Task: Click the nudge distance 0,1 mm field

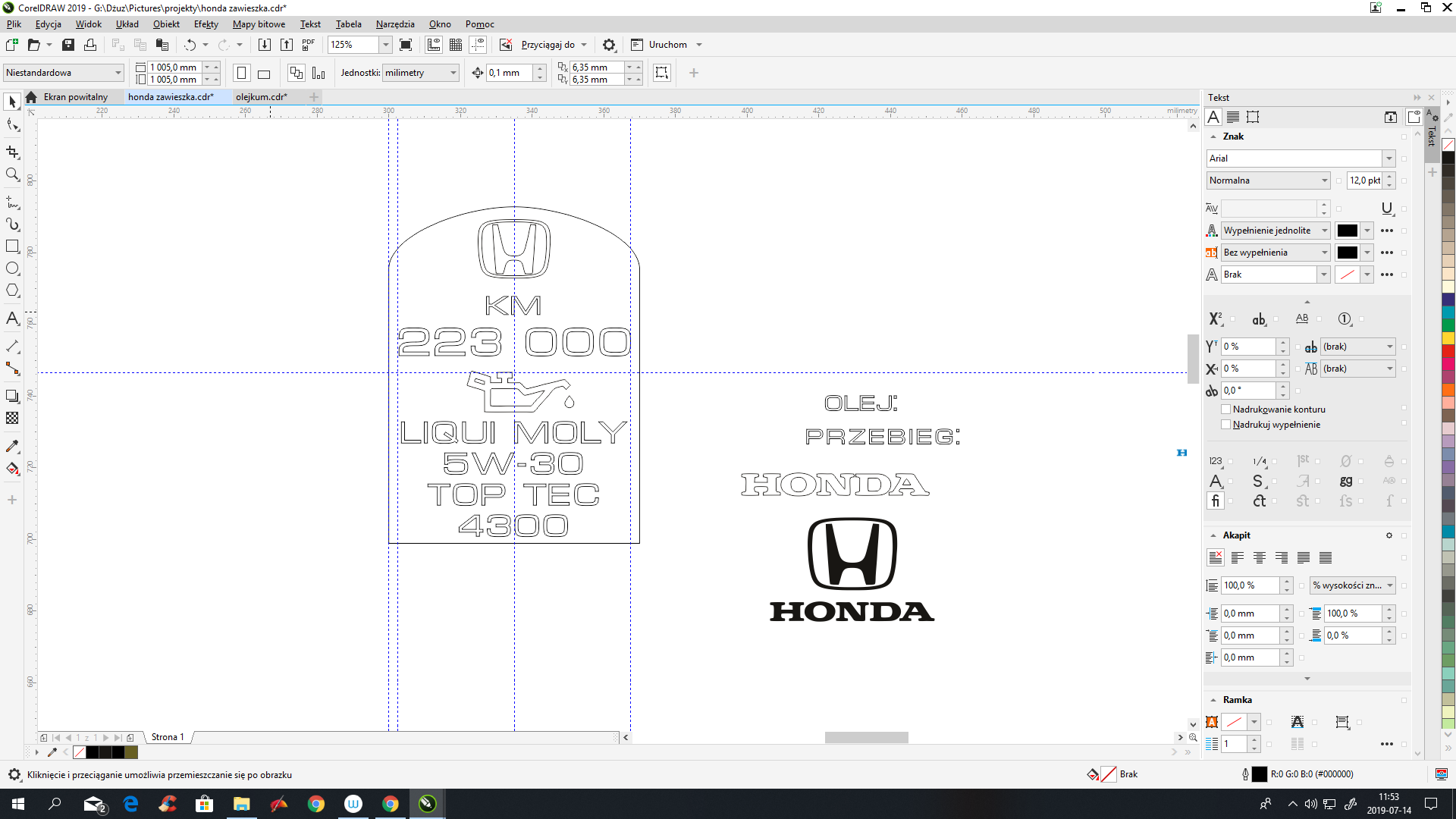Action: [x=510, y=73]
